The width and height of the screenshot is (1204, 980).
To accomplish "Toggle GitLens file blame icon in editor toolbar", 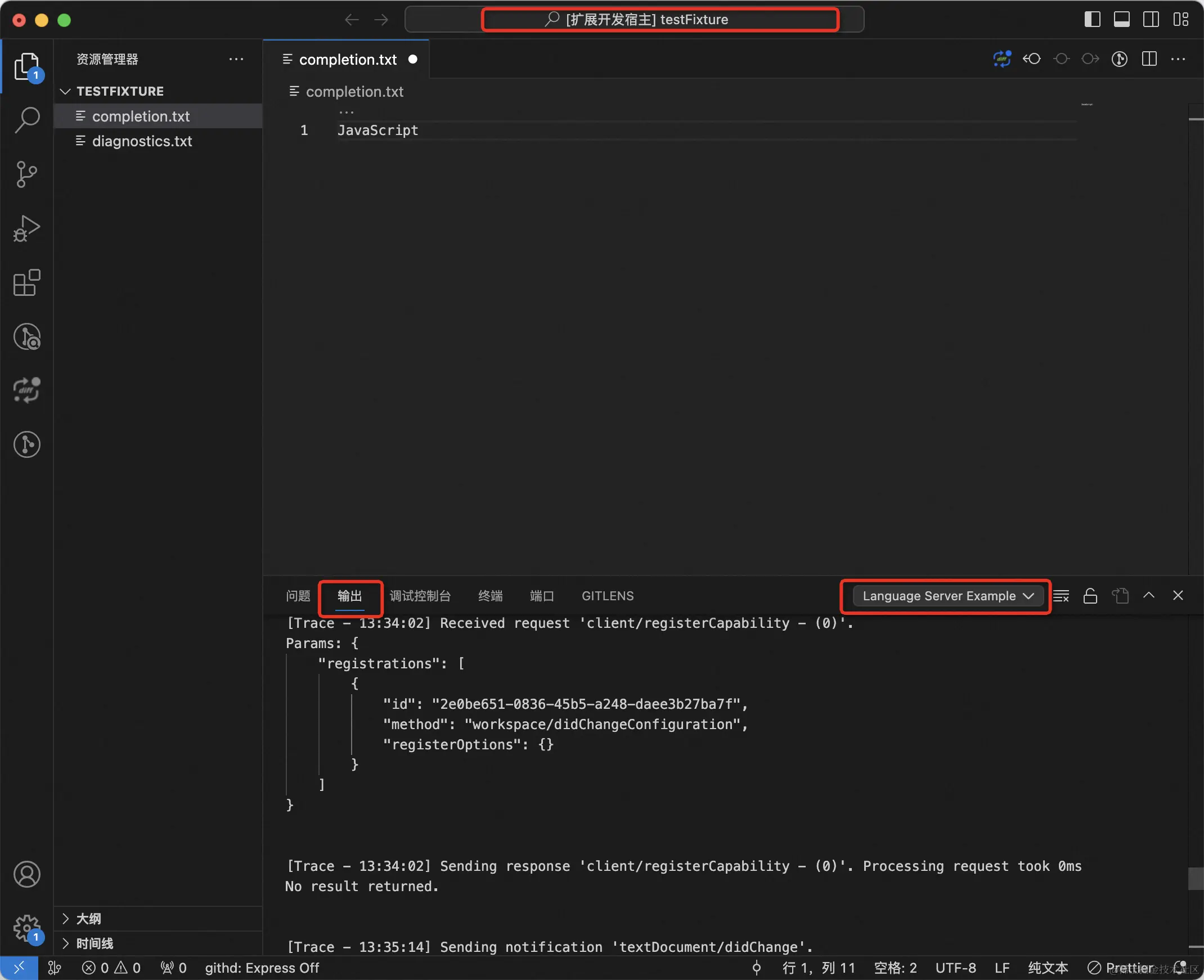I will tap(1120, 59).
